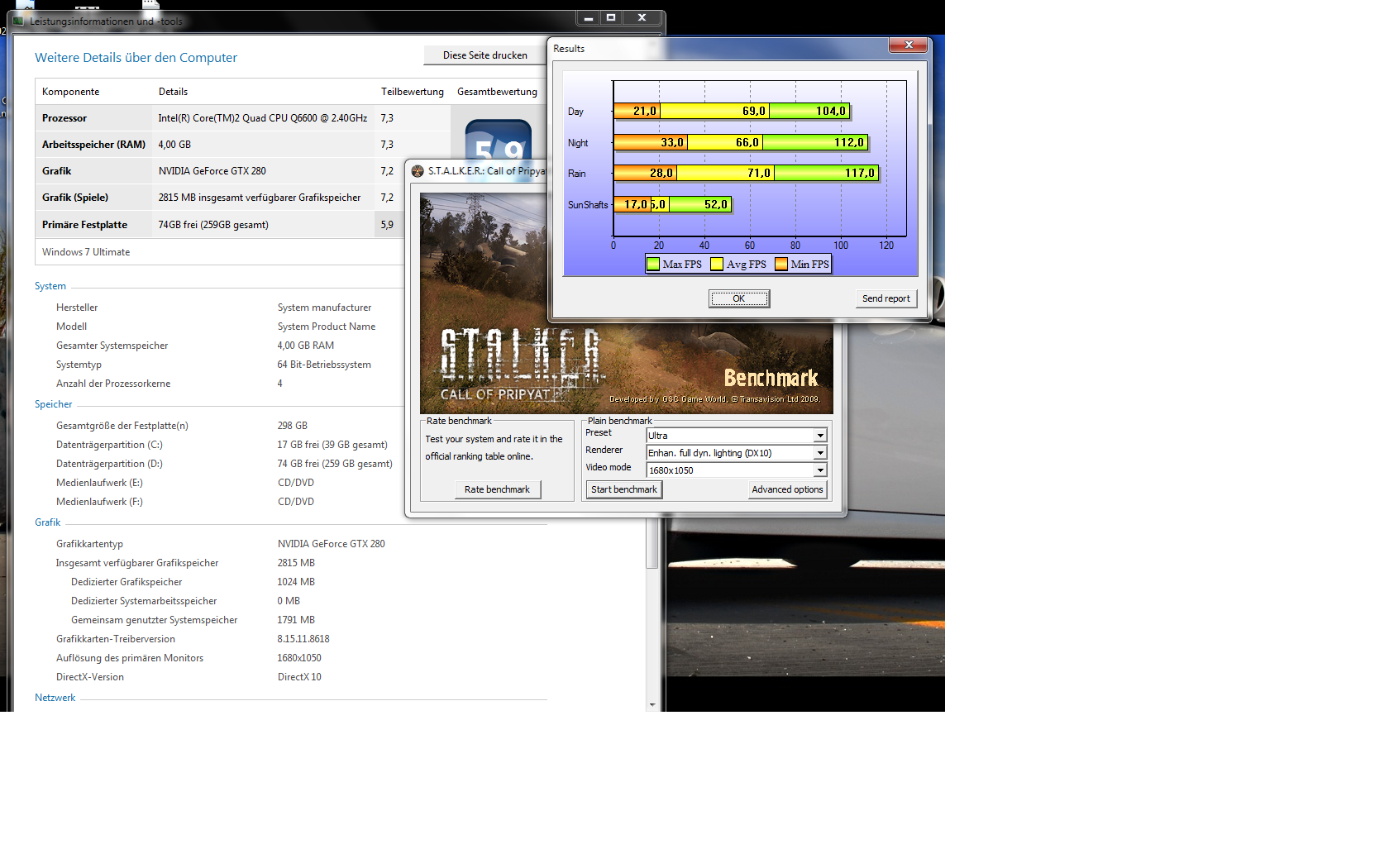Viewport: 1389px width, 868px height.
Task: Click the Leistungsinformationen window title icon
Action: coord(19,21)
